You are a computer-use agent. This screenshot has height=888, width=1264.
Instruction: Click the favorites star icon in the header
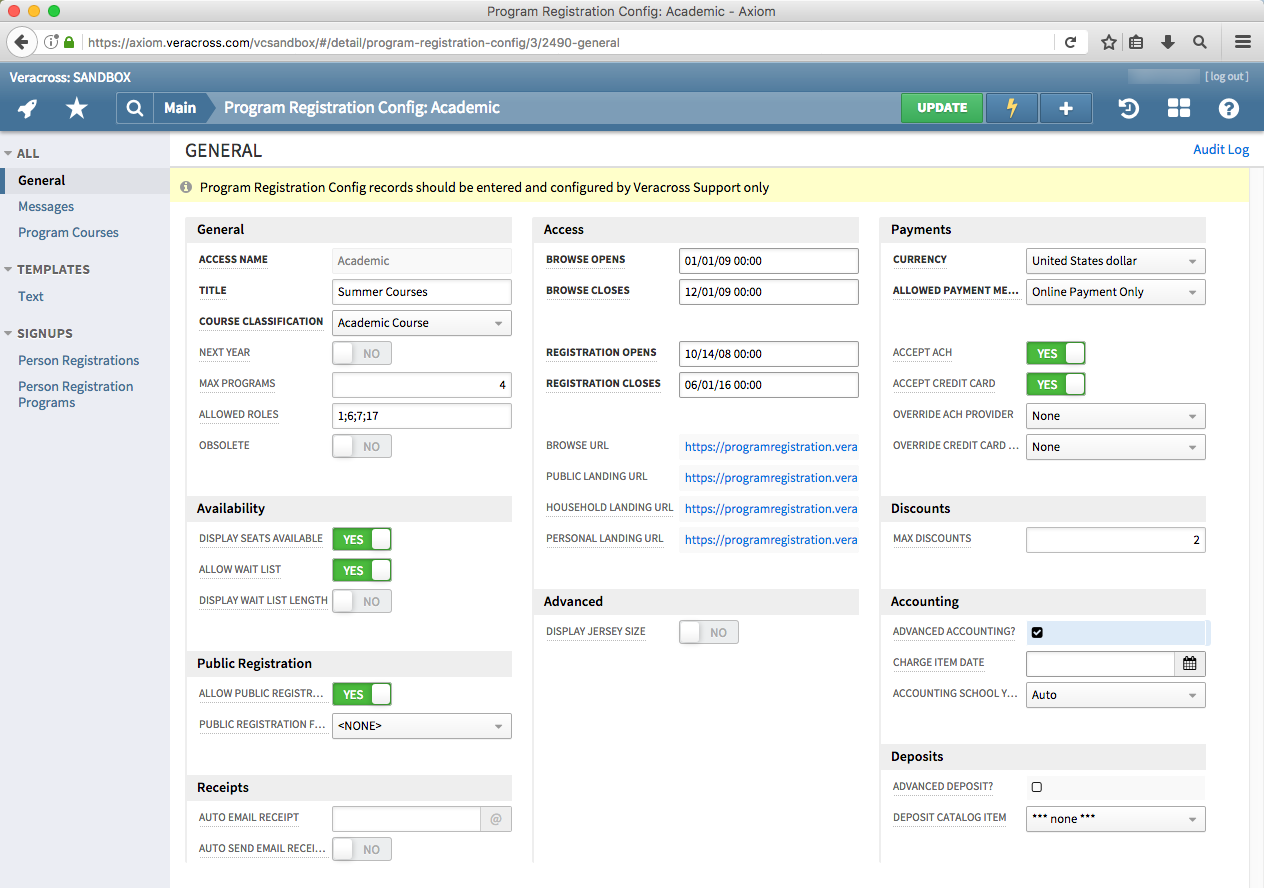pyautogui.click(x=76, y=108)
